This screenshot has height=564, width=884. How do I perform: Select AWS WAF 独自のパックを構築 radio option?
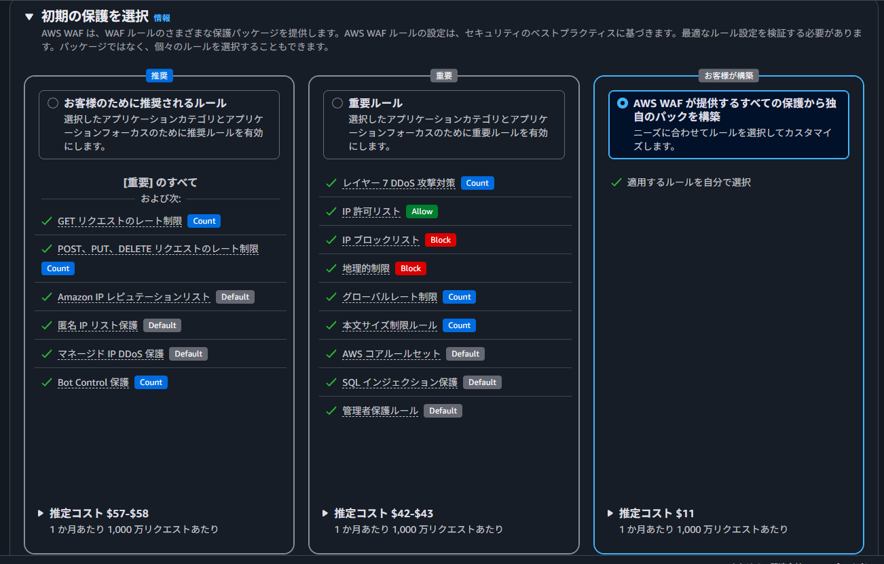(622, 103)
